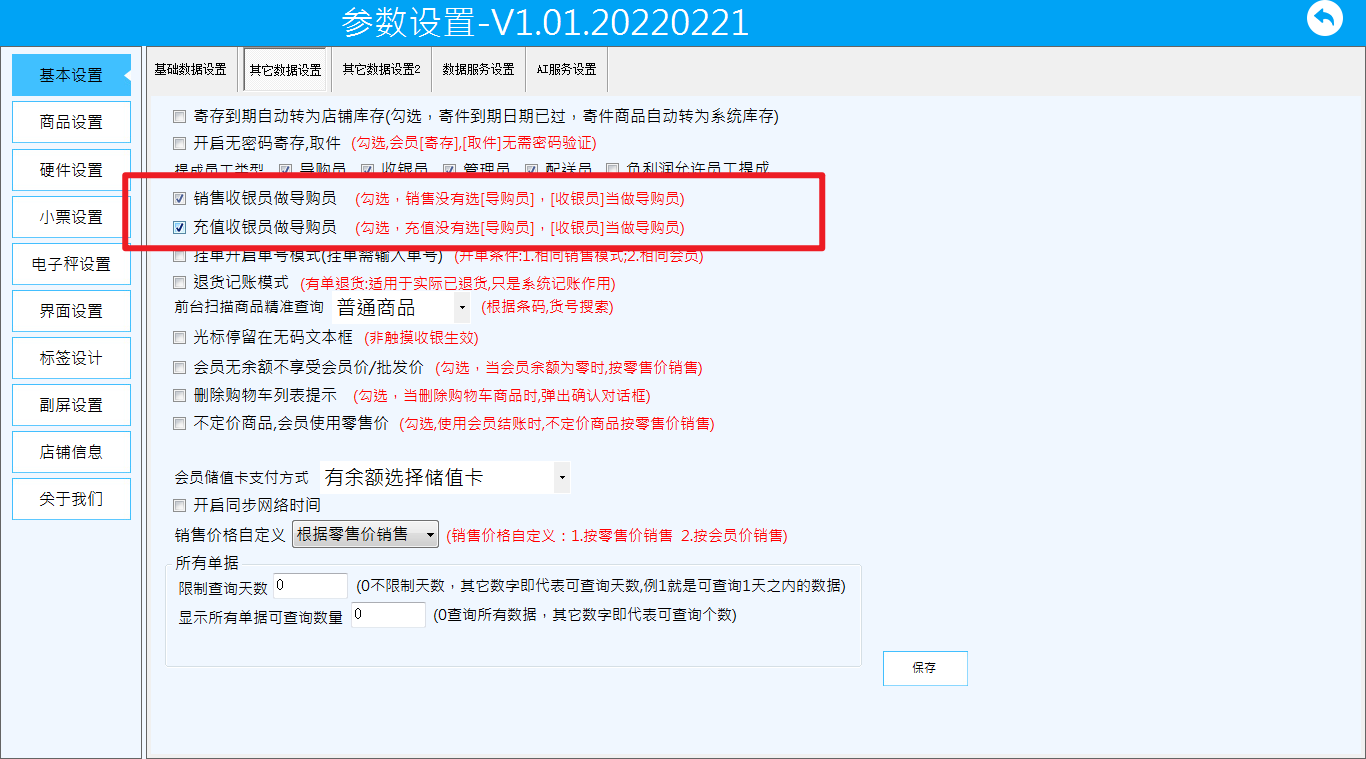Open 关于我们 sidebar item
This screenshot has height=759, width=1366.
[x=71, y=499]
